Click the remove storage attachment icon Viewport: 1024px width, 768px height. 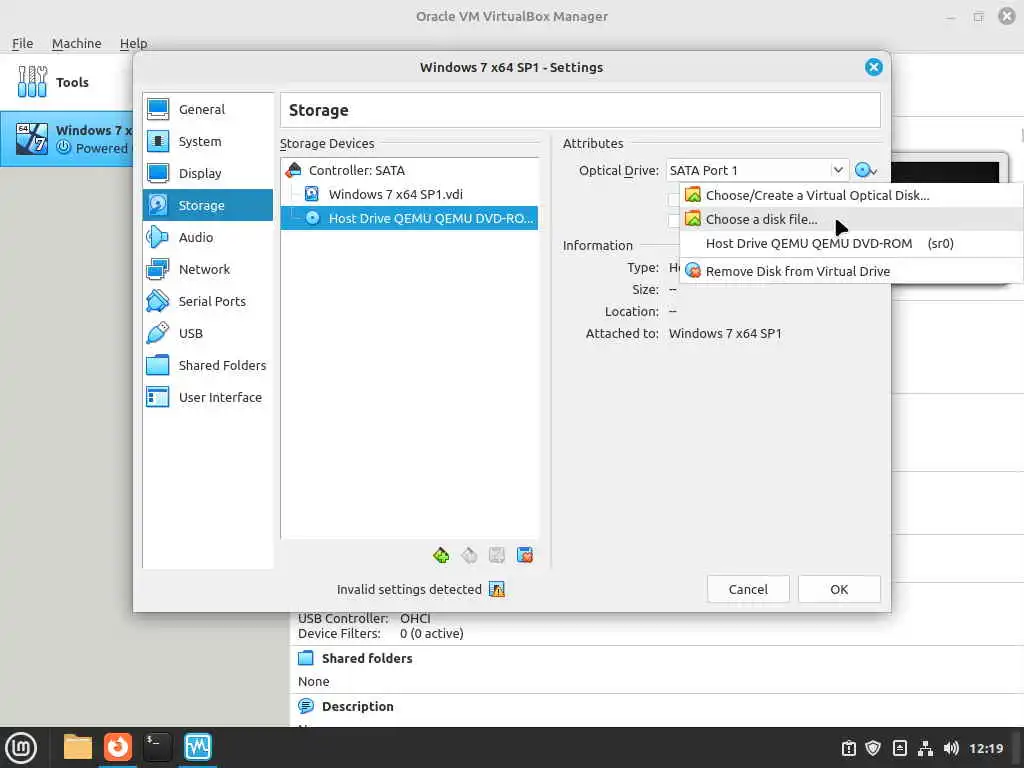tap(524, 555)
